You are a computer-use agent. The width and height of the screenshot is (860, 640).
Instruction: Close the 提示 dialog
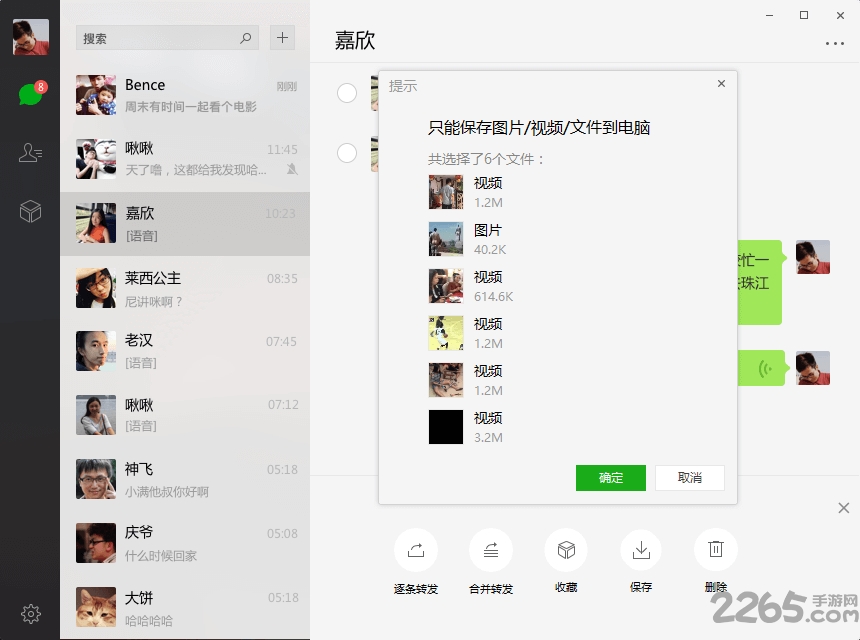click(721, 84)
